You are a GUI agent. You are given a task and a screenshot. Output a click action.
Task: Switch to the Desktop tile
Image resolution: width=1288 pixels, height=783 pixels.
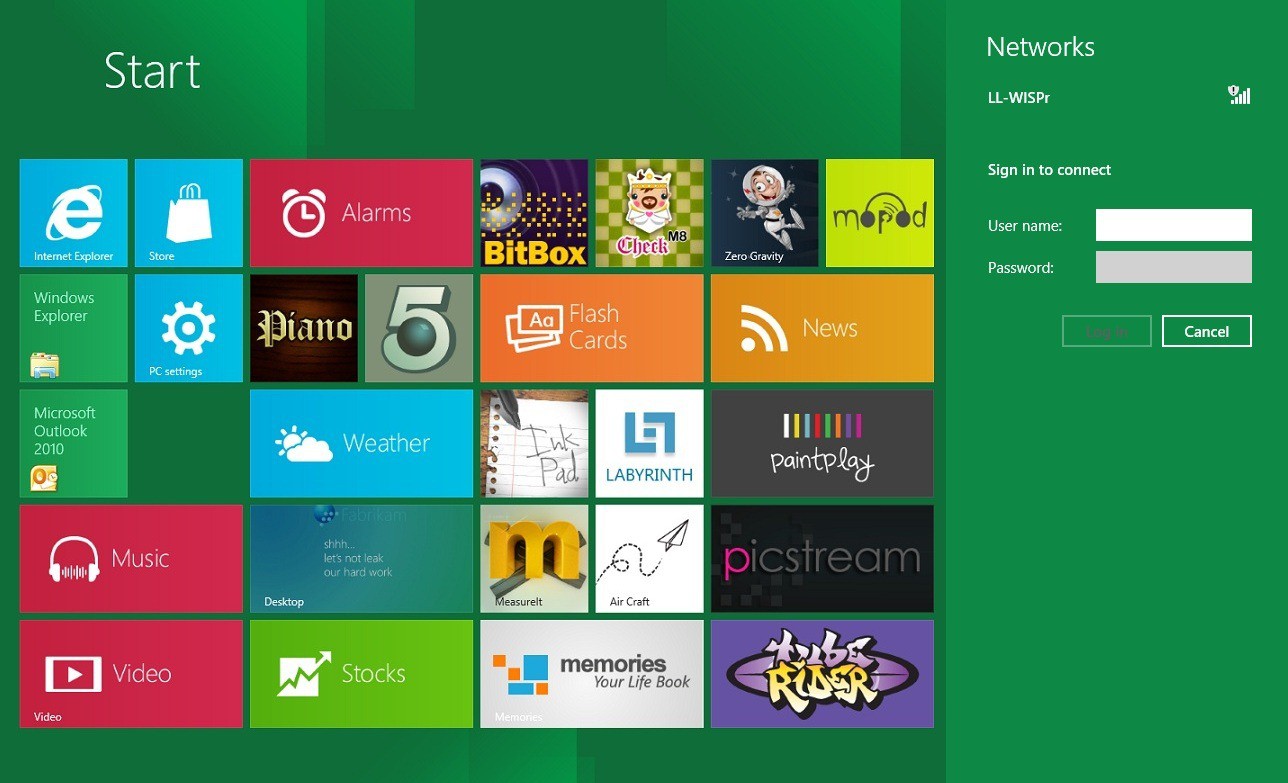361,558
